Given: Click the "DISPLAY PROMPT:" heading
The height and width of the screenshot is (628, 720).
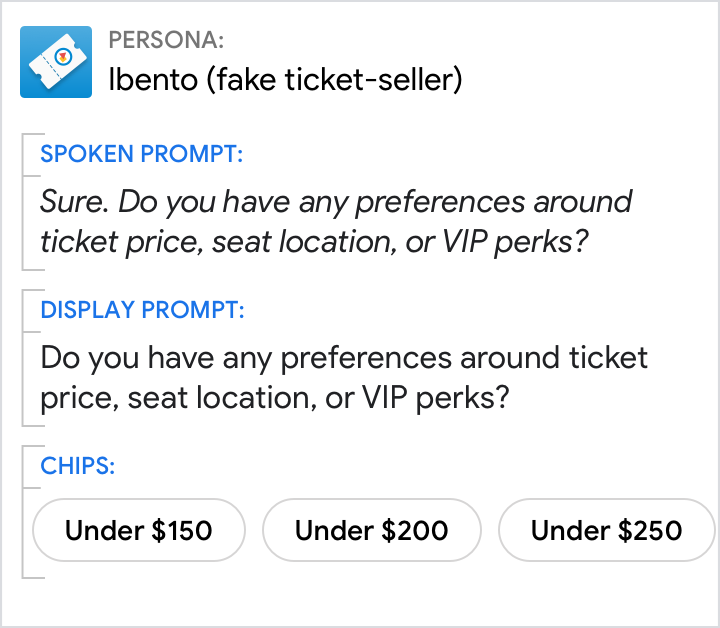Looking at the screenshot, I should coord(142,309).
